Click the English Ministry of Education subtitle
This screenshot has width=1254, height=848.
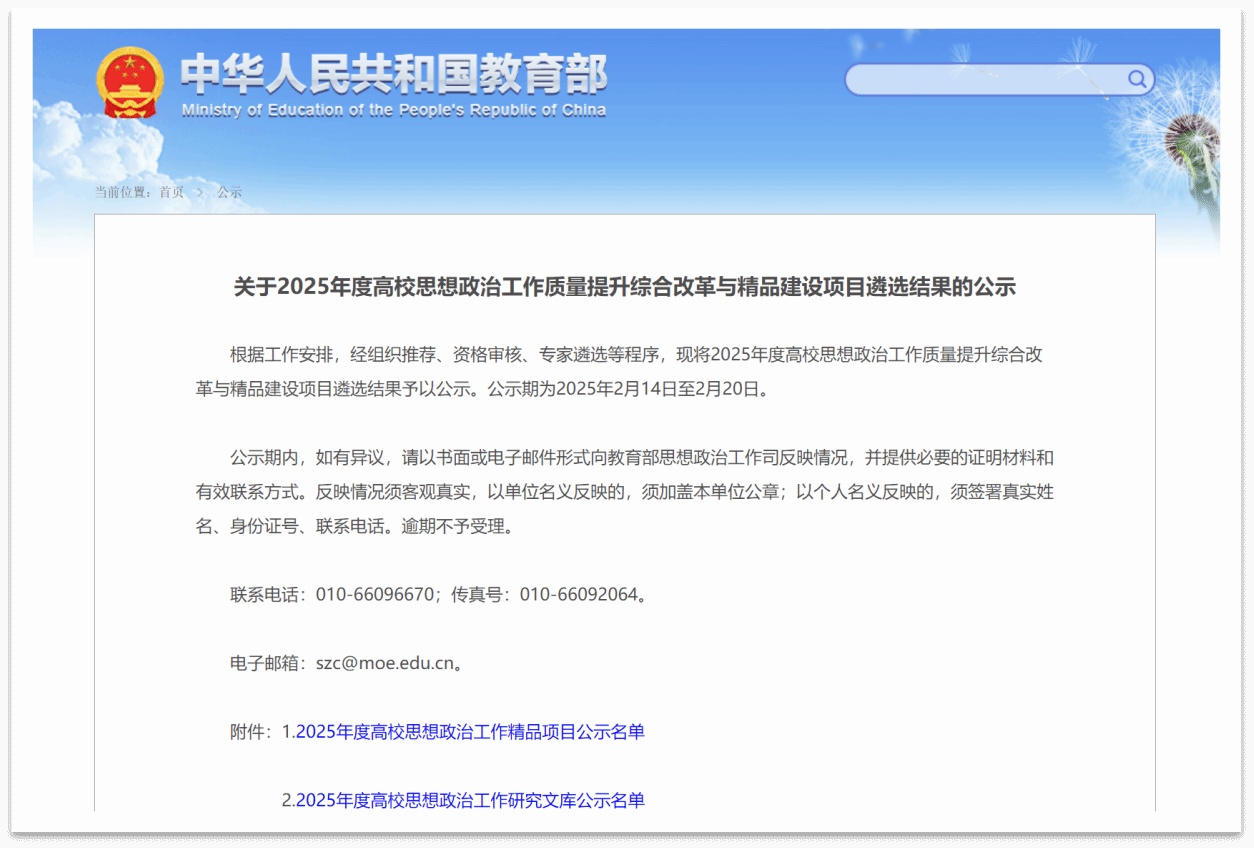pyautogui.click(x=393, y=110)
